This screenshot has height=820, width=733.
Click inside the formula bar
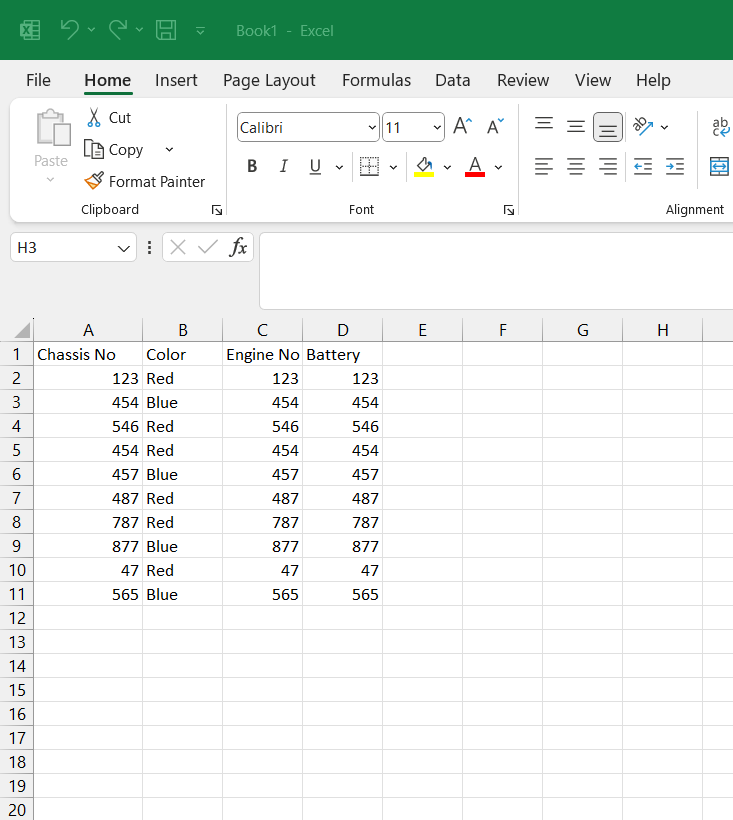[x=496, y=271]
